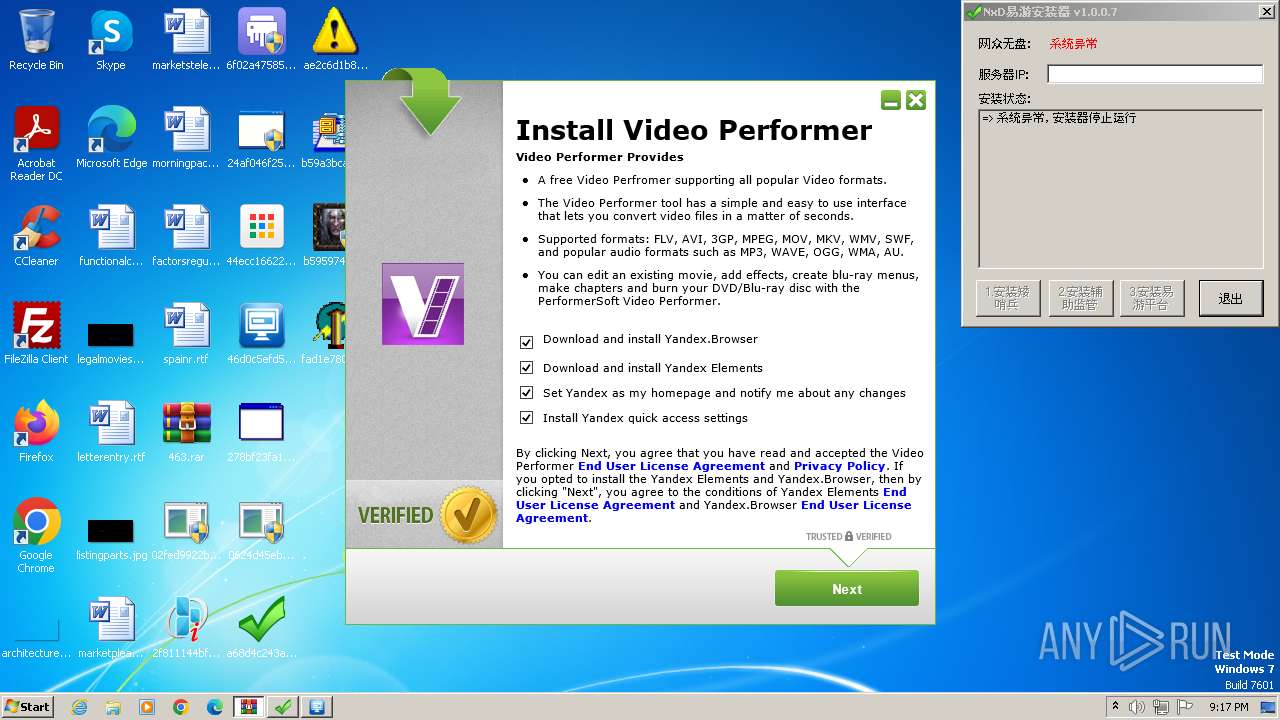Open the Privacy Policy link
This screenshot has width=1280, height=720.
coord(840,466)
